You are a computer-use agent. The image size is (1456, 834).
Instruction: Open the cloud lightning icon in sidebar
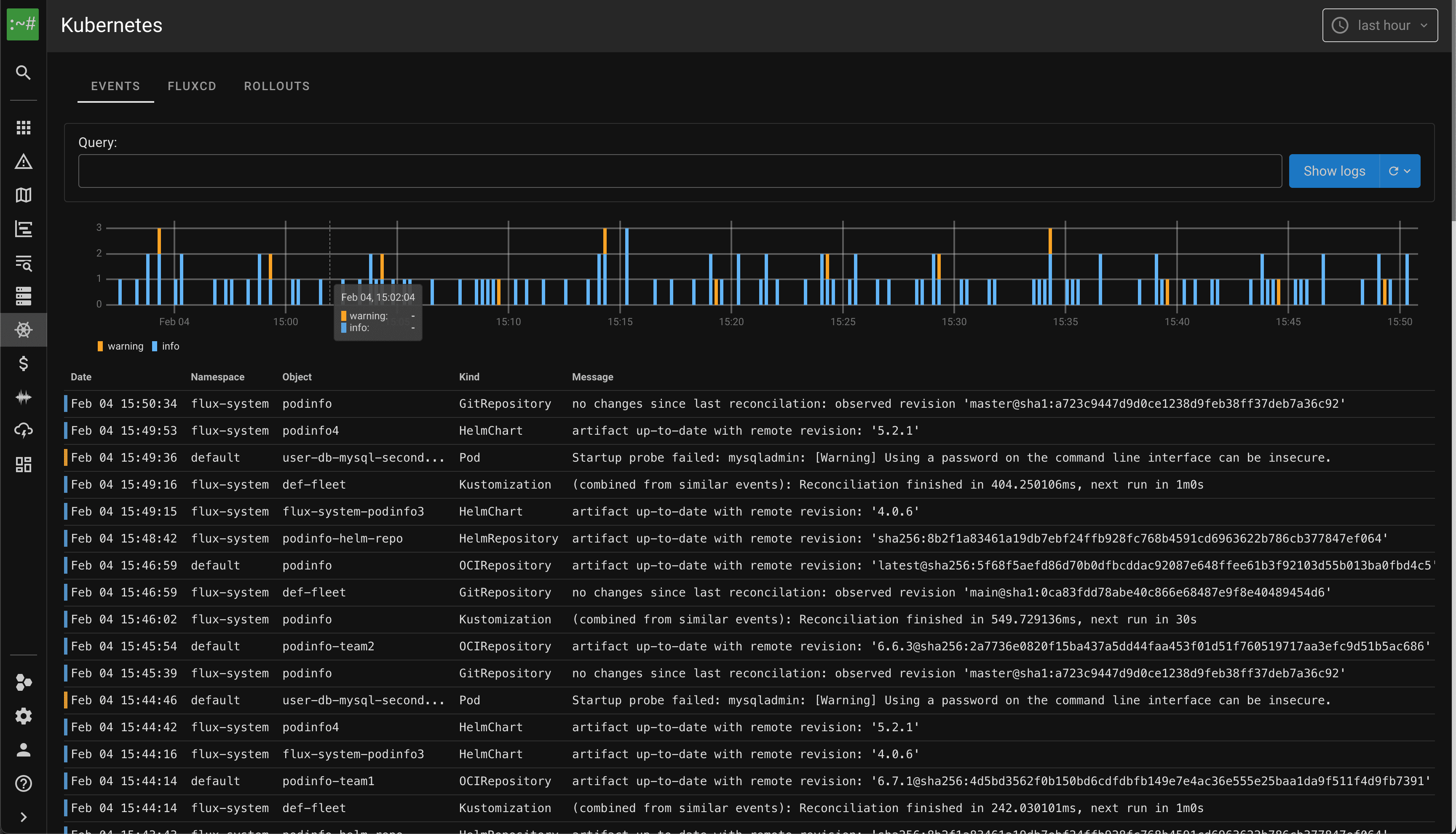click(23, 430)
